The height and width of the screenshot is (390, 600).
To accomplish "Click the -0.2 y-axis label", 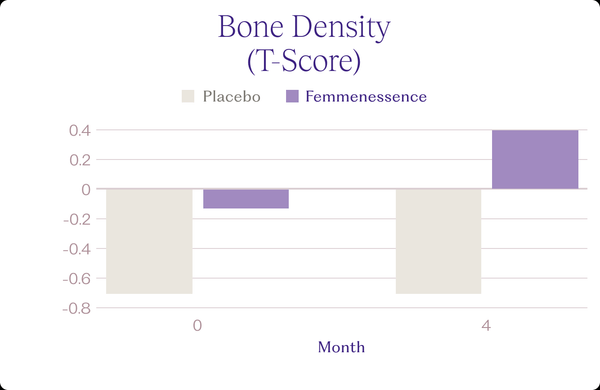I will tap(77, 220).
